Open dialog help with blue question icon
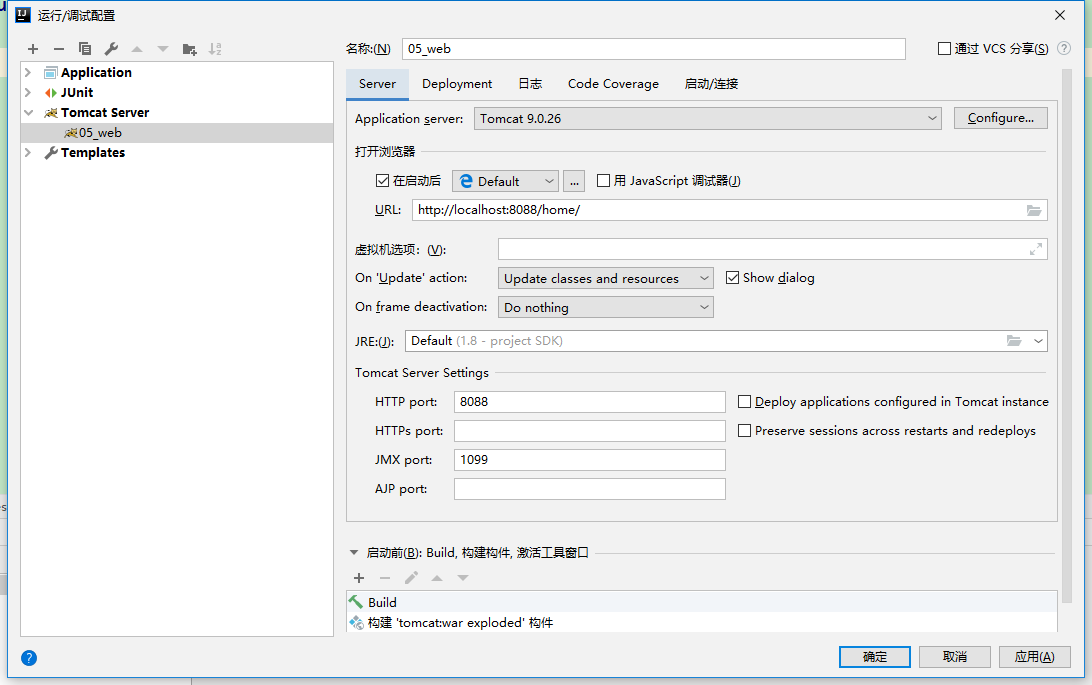This screenshot has width=1092, height=685. pos(29,658)
